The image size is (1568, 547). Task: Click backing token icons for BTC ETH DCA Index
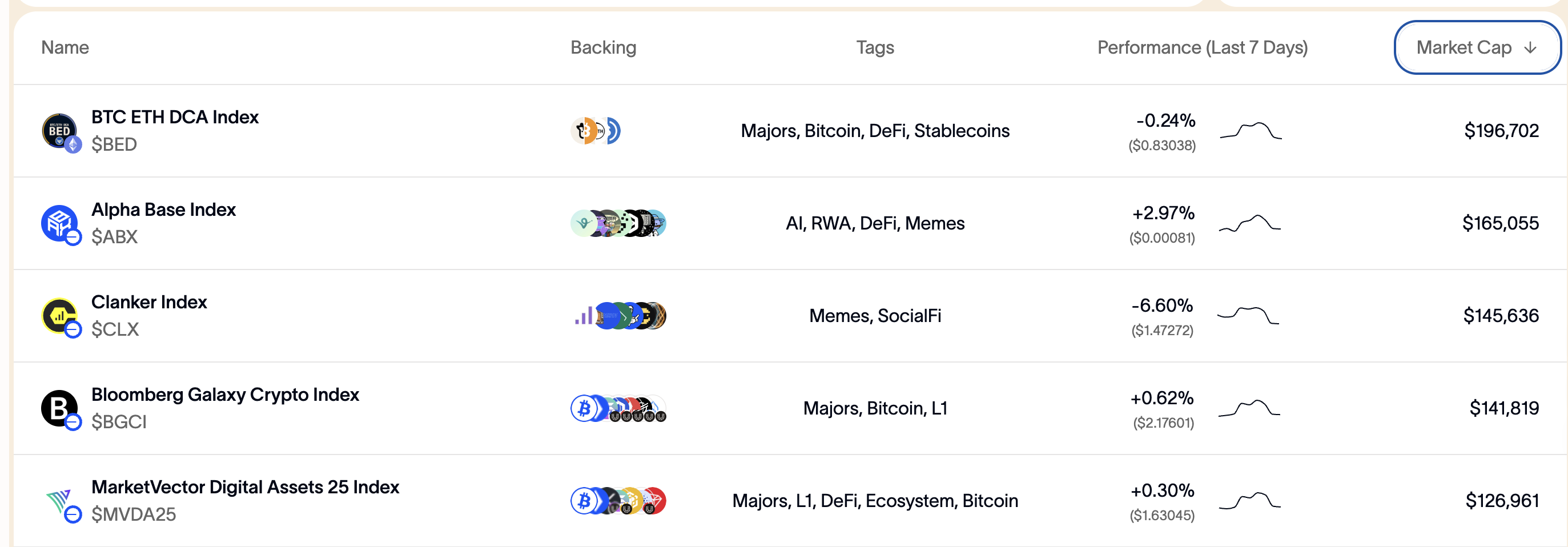596,131
